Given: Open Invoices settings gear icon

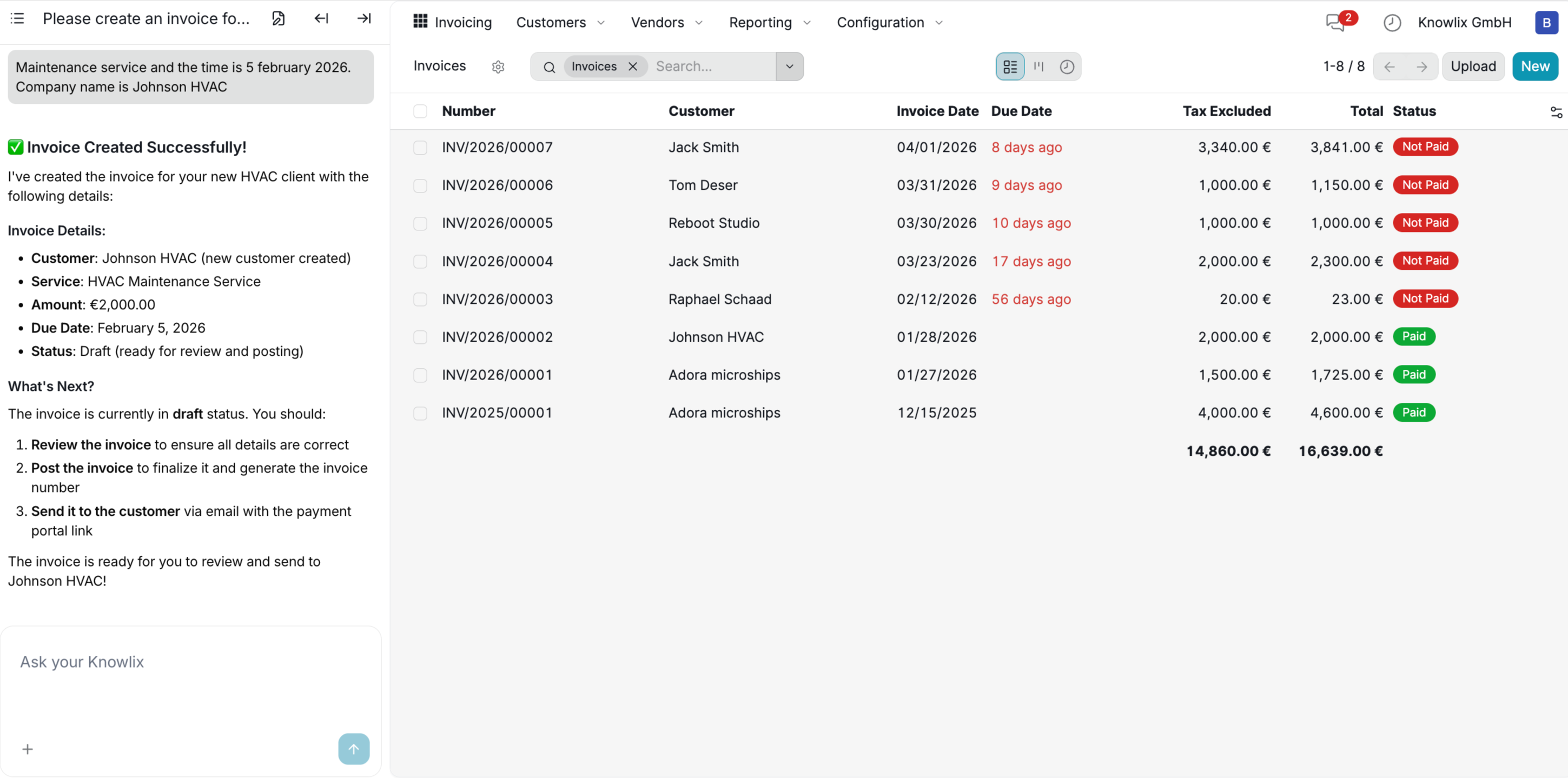Looking at the screenshot, I should (x=498, y=67).
